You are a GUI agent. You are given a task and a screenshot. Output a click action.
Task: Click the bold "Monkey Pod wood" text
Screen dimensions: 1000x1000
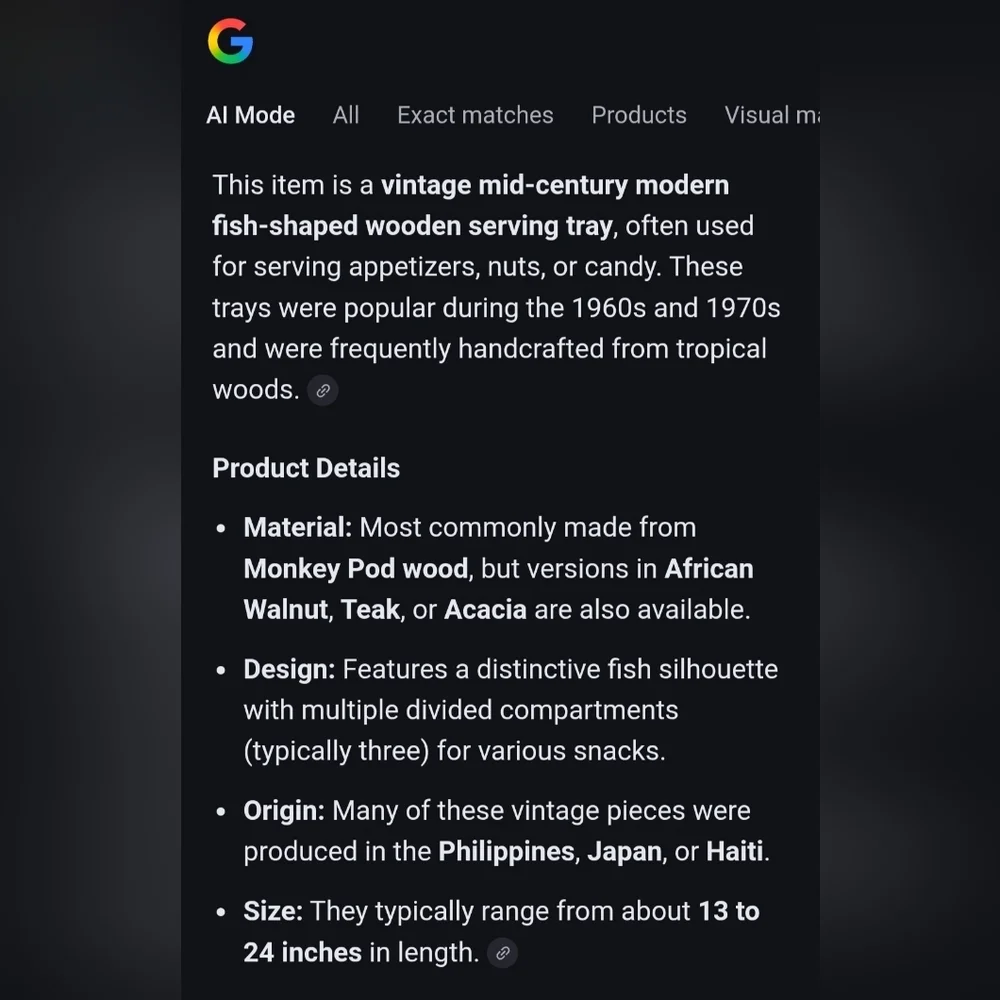point(356,569)
